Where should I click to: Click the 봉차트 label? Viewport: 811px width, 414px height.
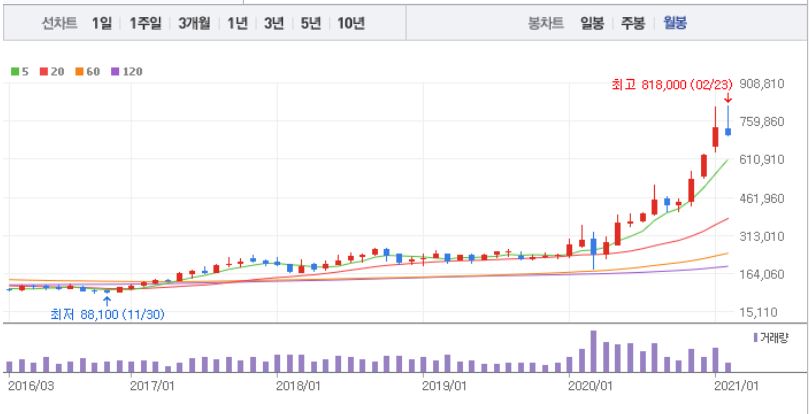(546, 23)
